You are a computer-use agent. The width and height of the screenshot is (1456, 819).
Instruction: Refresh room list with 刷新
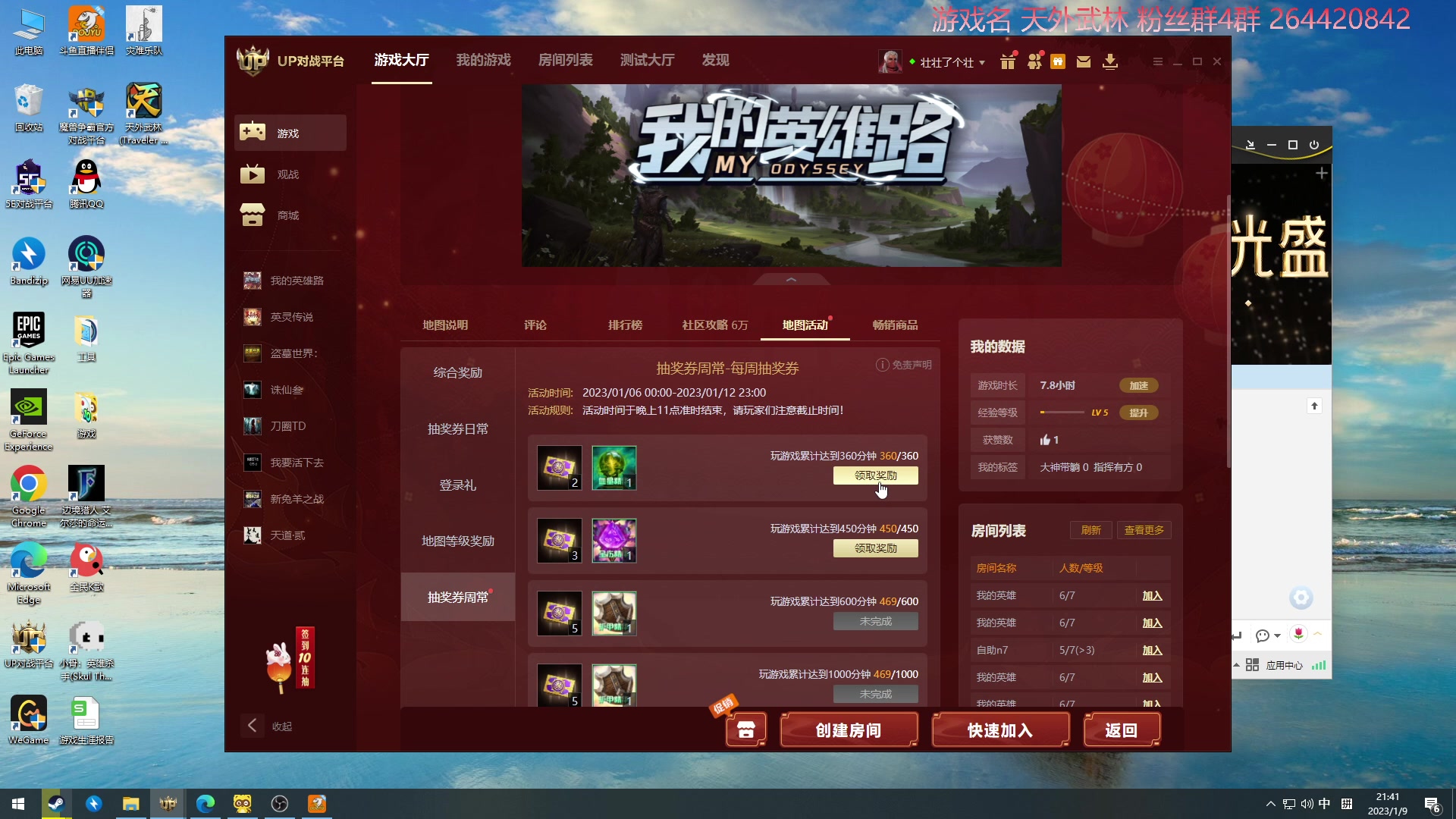coord(1090,530)
